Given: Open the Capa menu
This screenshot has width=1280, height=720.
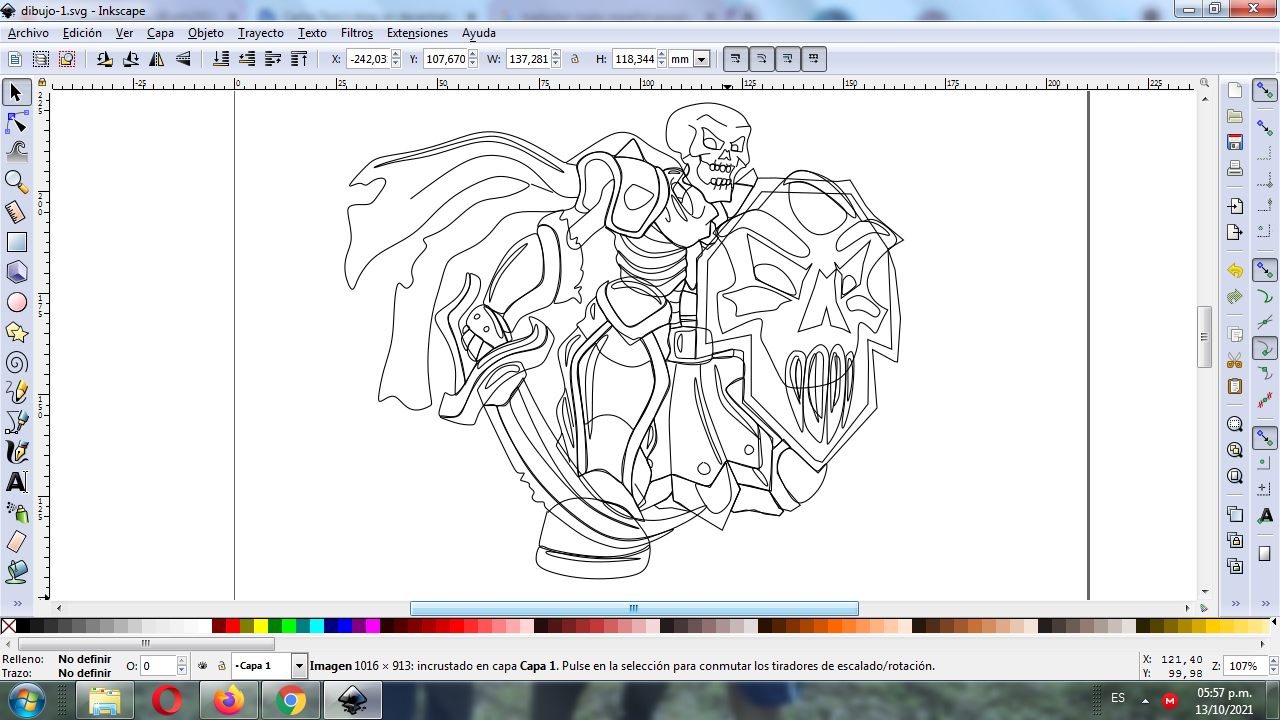Looking at the screenshot, I should 160,33.
